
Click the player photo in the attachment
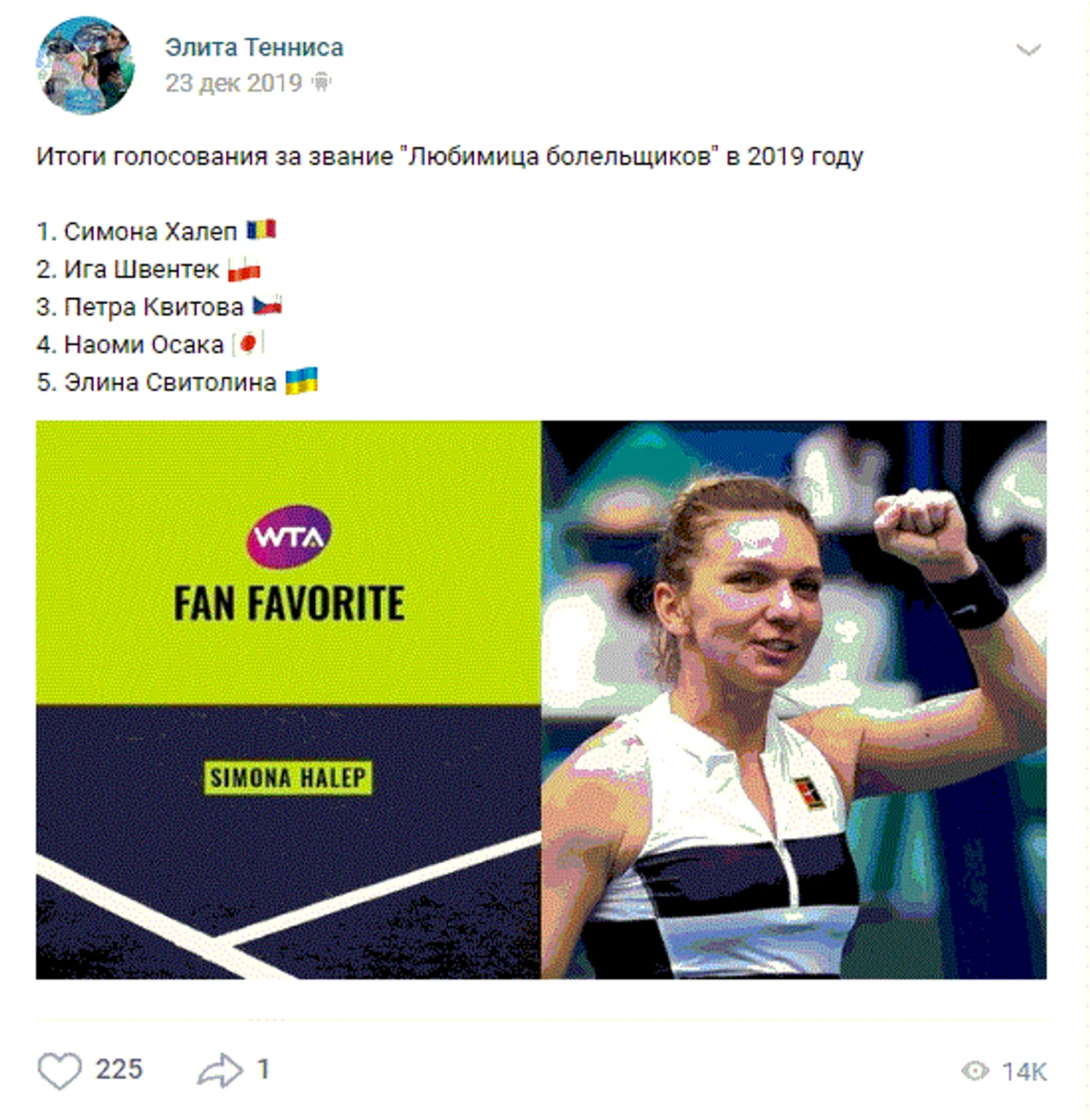click(x=794, y=700)
